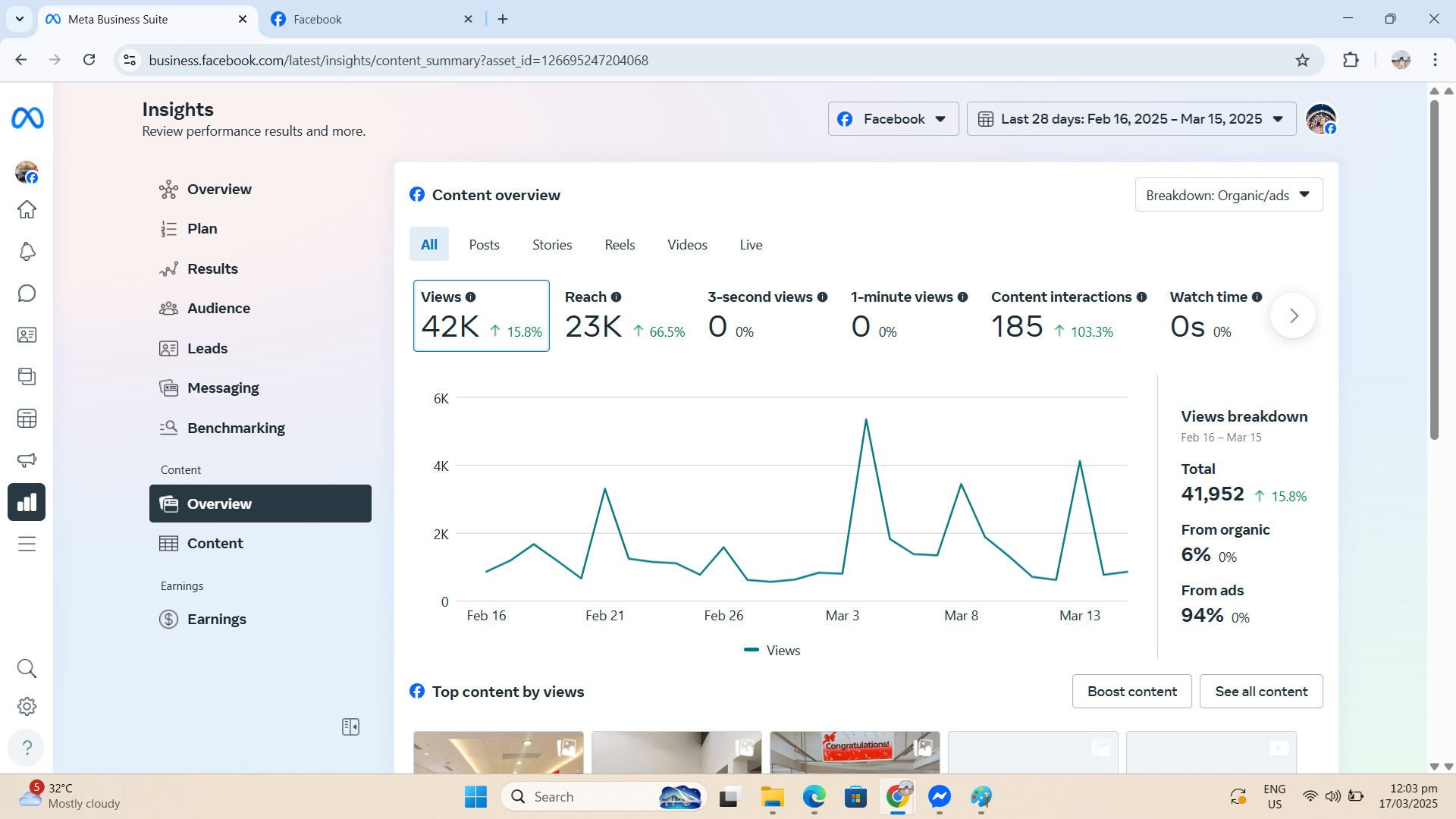The width and height of the screenshot is (1456, 819).
Task: Open the Ads megaphone icon in sidebar
Action: (x=27, y=460)
